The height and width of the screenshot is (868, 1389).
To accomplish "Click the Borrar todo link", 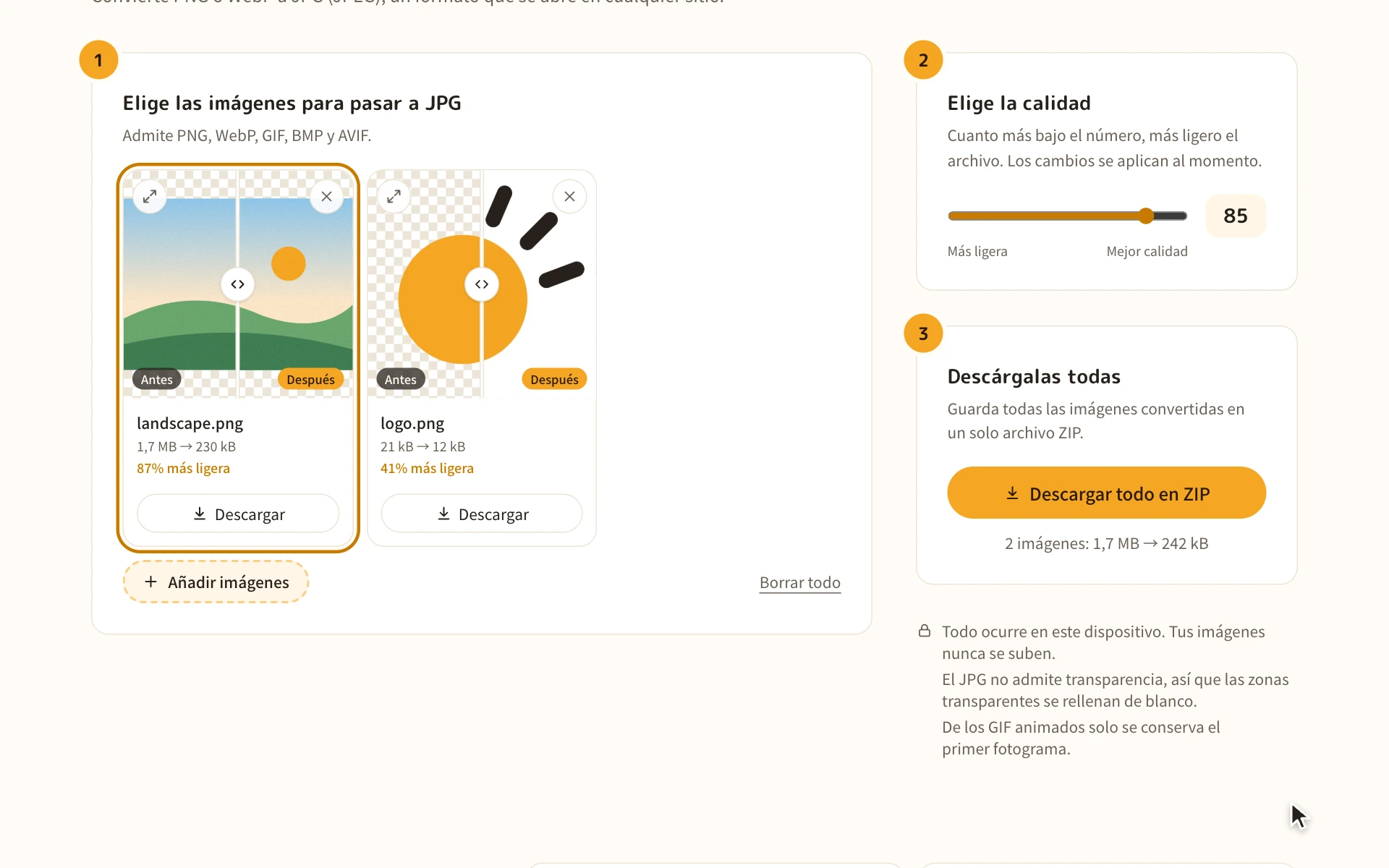I will click(800, 582).
